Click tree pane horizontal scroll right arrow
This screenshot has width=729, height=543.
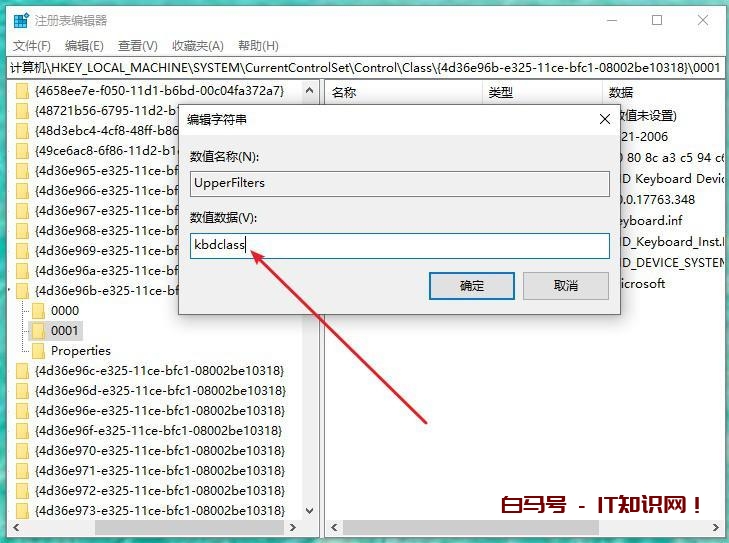[293, 527]
